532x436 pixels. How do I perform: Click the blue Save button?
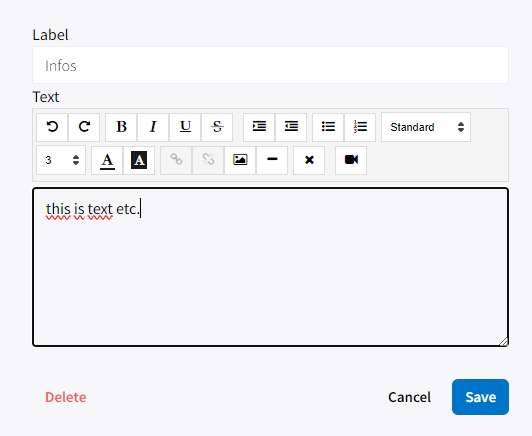click(x=480, y=397)
